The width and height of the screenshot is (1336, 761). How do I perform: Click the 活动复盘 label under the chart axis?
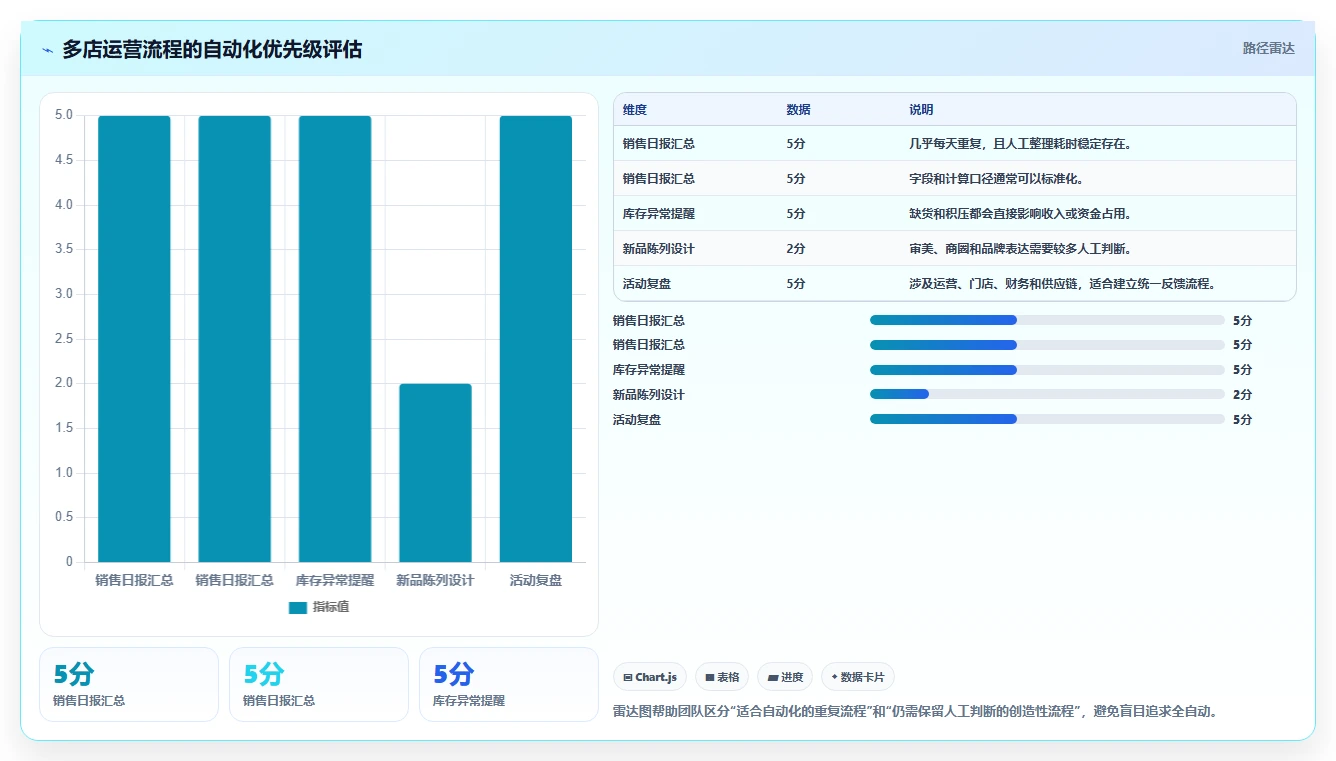(x=536, y=580)
